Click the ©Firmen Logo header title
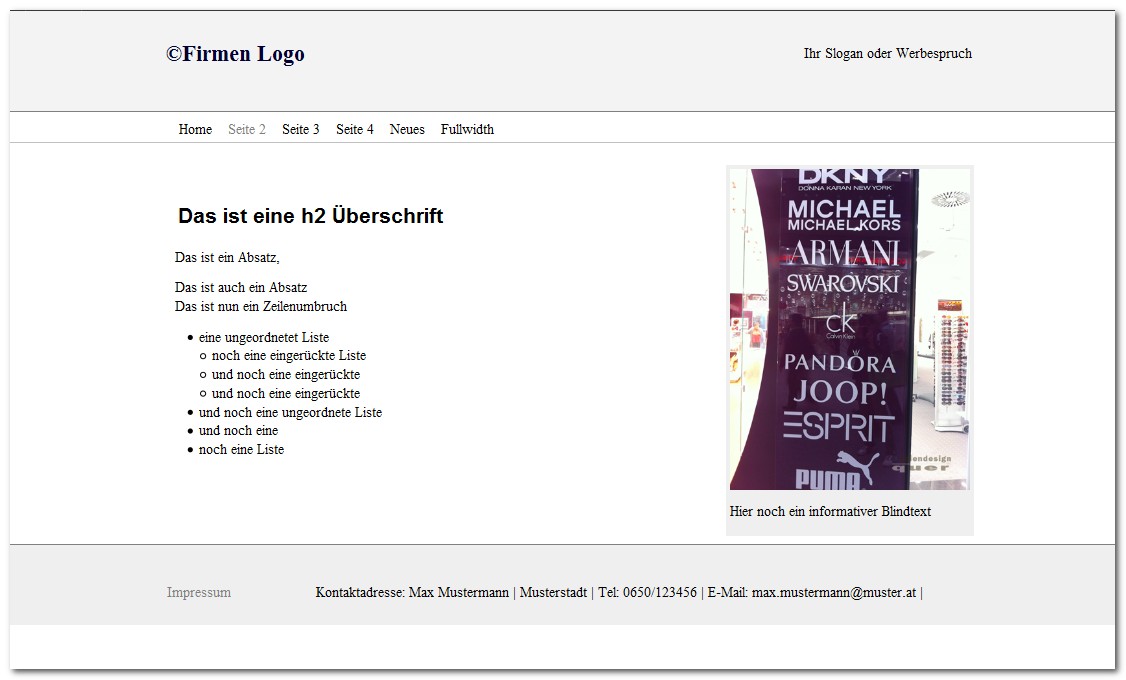Screen dimensions: 1126x680 (236, 54)
